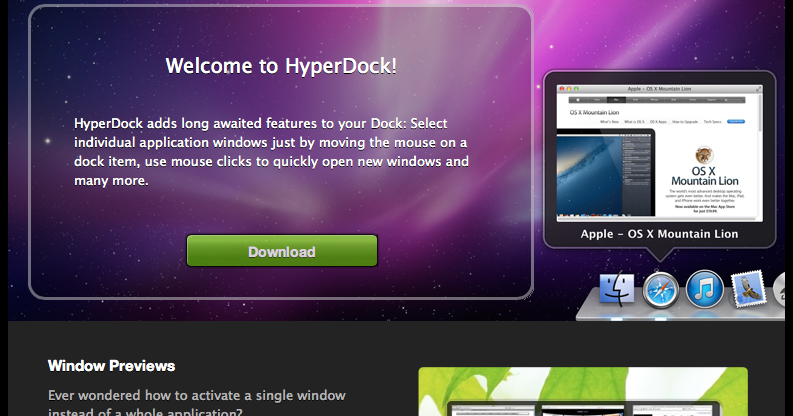Click the 'HyperDock adds long awaited features' paragraph
This screenshot has width=793, height=416.
click(272, 152)
